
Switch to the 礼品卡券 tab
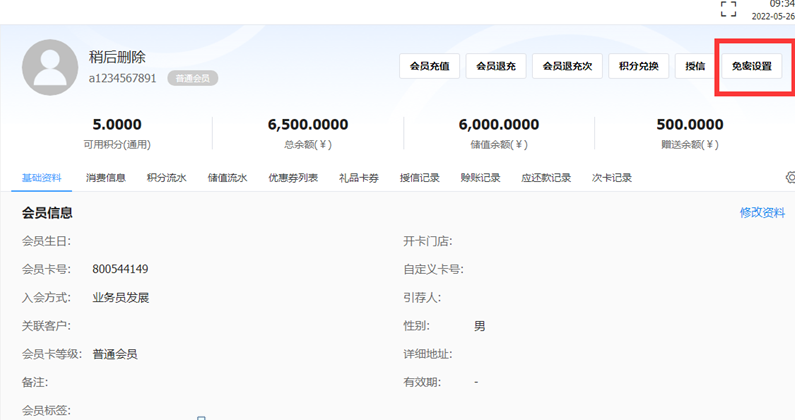[359, 178]
